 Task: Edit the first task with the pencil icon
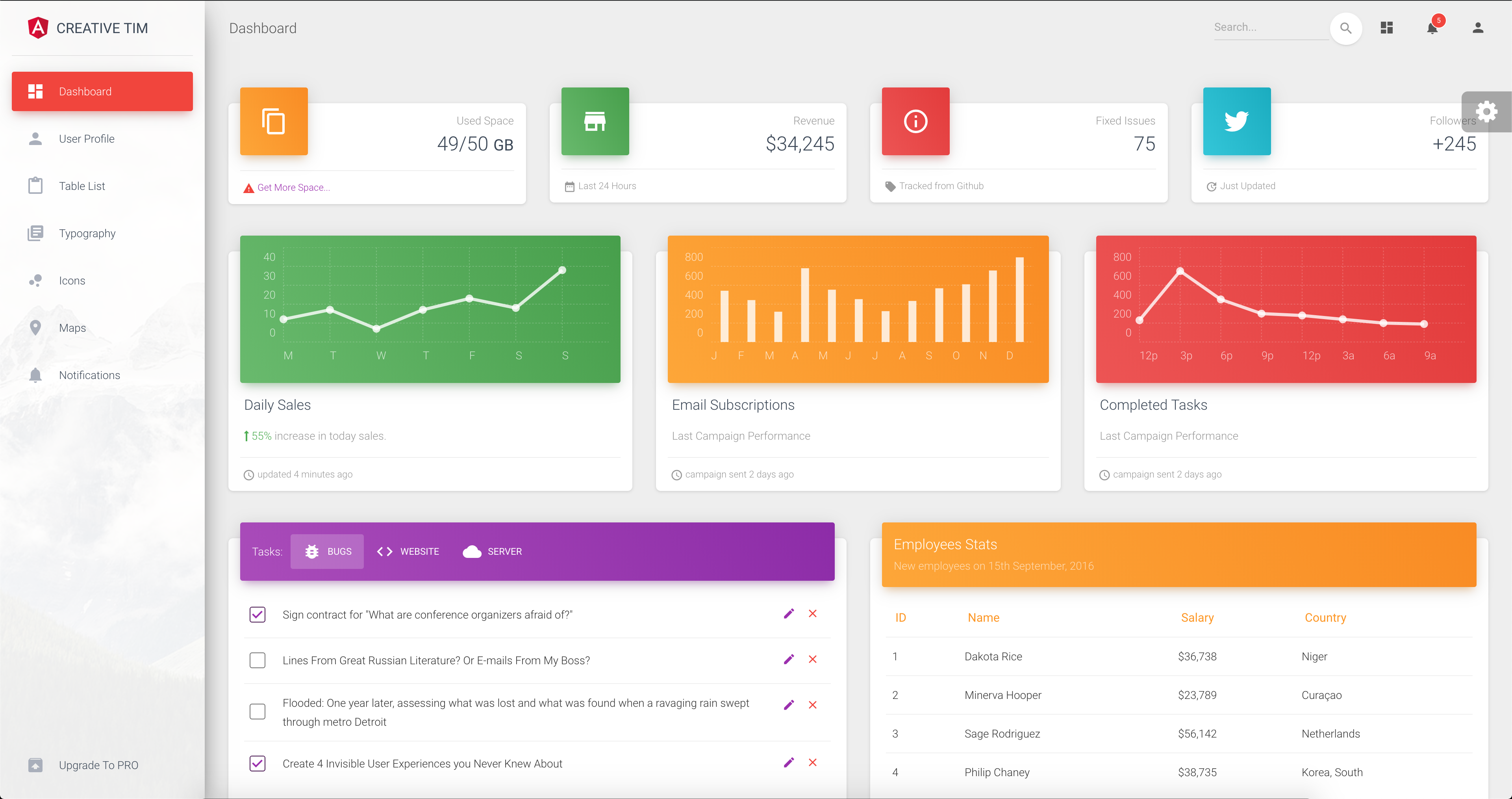[x=789, y=613]
